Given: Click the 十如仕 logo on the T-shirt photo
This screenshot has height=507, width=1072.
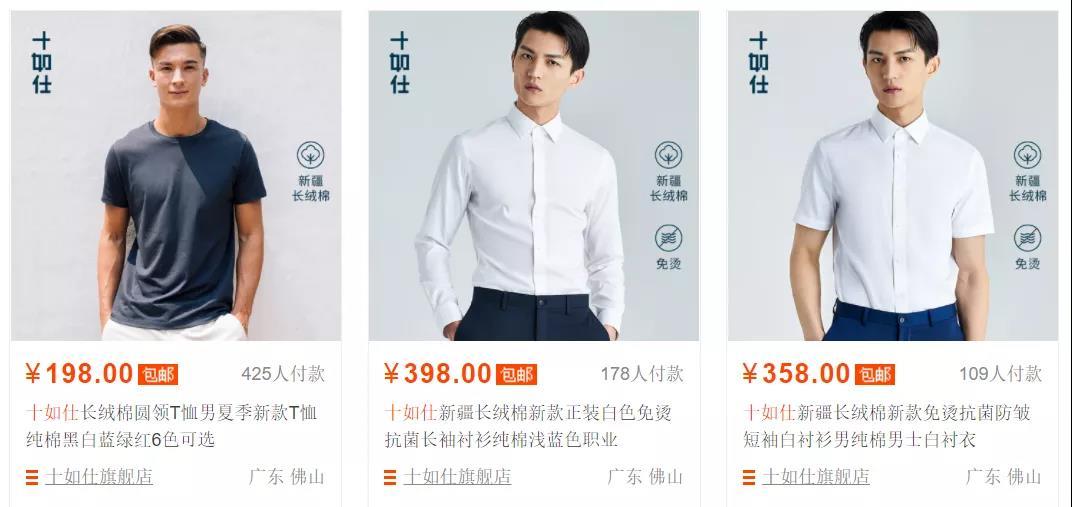Looking at the screenshot, I should coord(42,62).
